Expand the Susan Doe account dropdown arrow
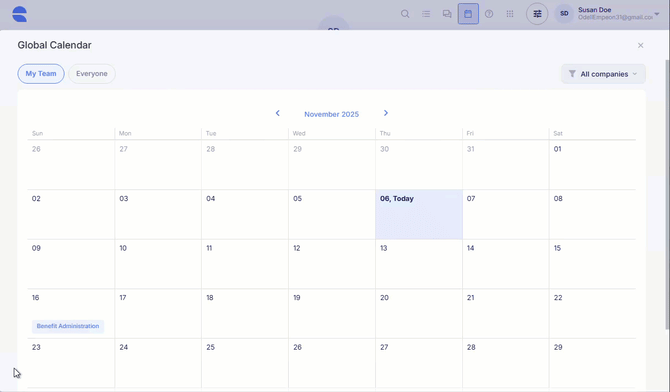This screenshot has width=670, height=392. [x=657, y=14]
